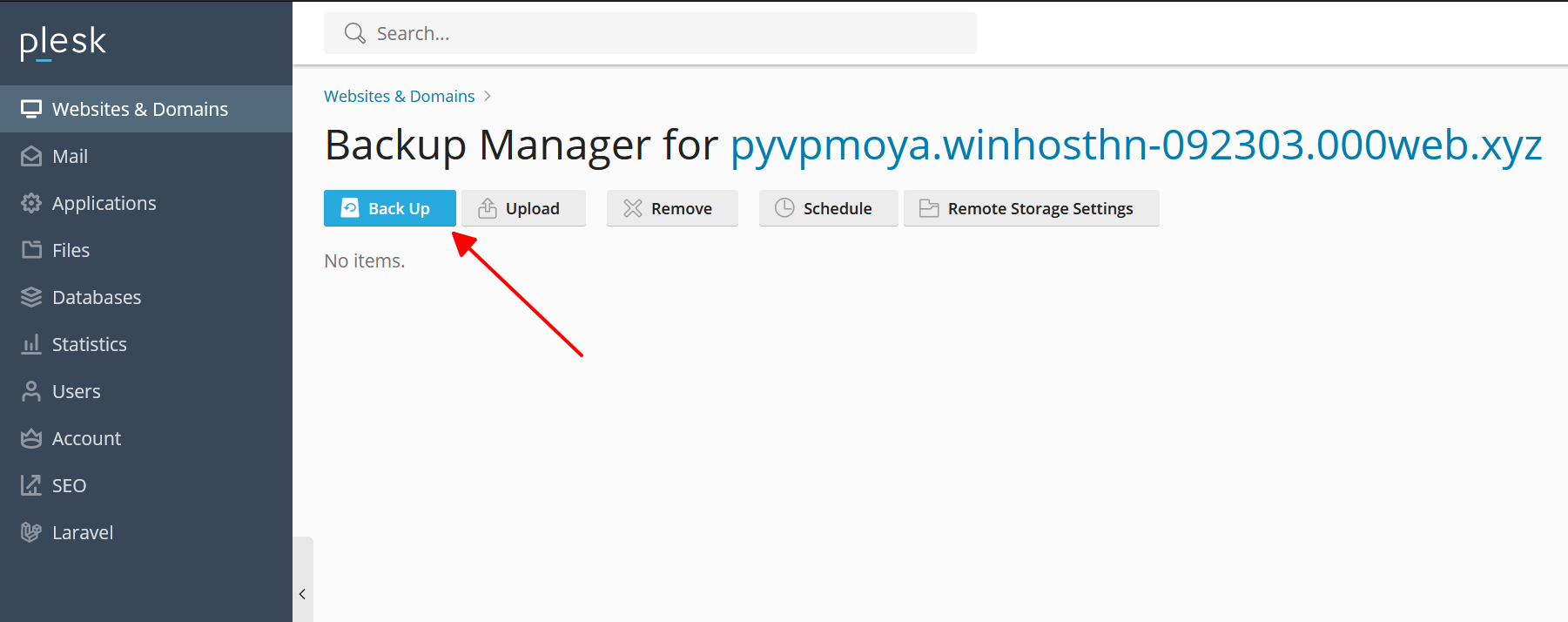Open the Schedule backup settings

click(828, 208)
